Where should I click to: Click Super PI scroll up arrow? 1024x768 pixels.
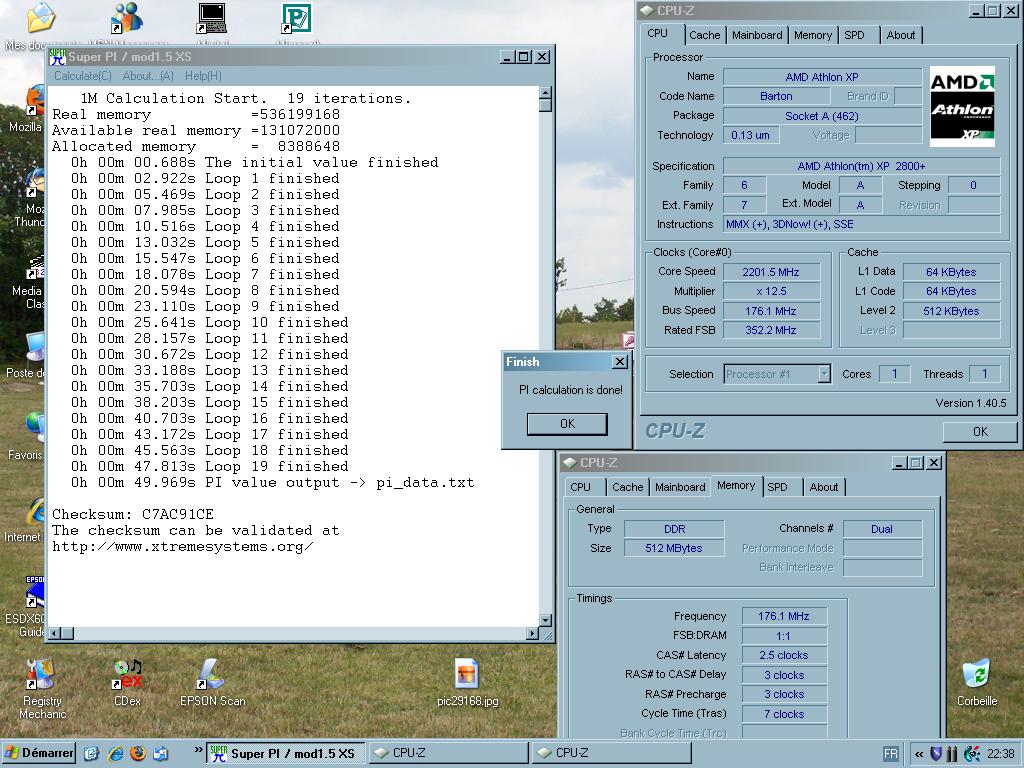point(545,93)
